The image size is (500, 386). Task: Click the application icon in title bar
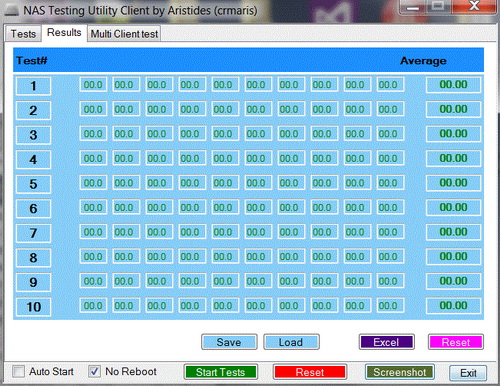coord(11,11)
